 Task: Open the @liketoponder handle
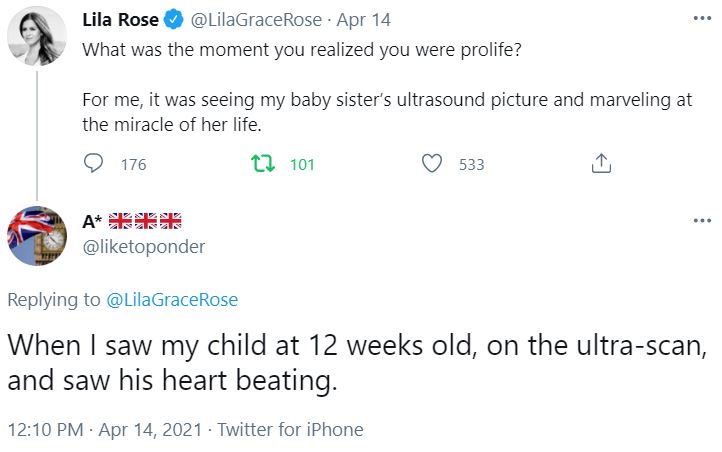tap(142, 247)
